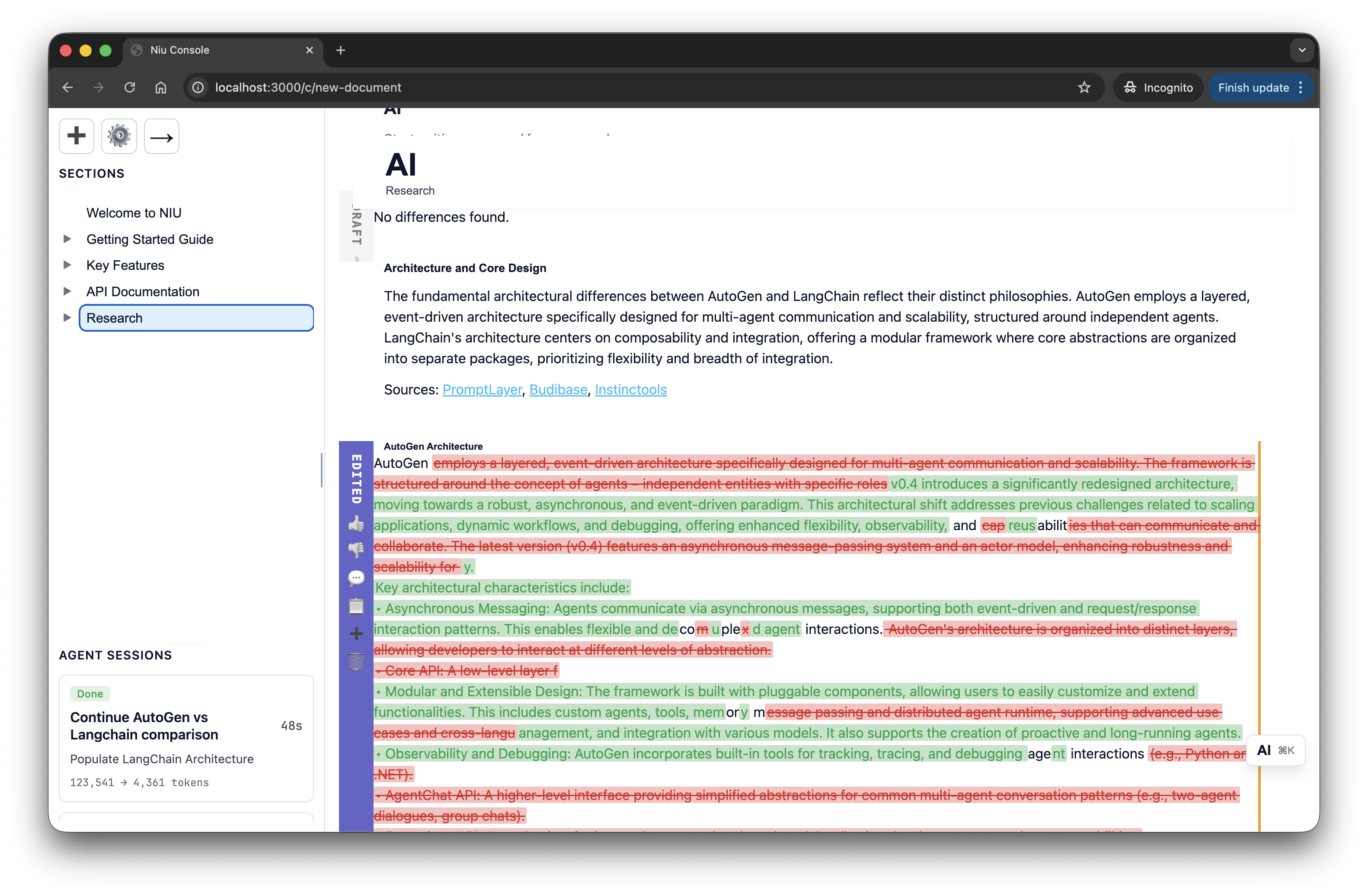1368x896 pixels.
Task: Expand the Key Features section
Action: point(67,265)
